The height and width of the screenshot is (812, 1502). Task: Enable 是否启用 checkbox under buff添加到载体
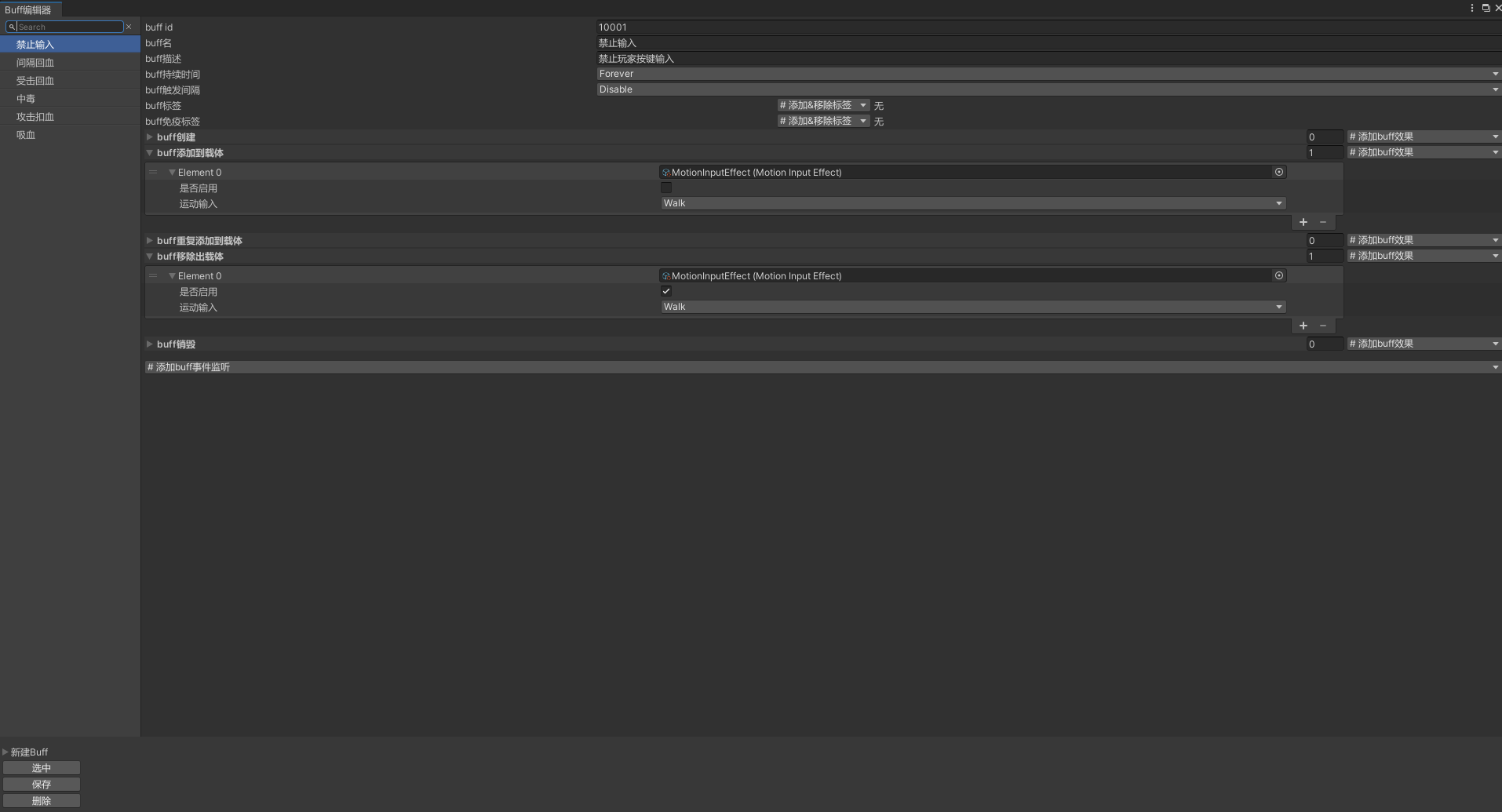click(x=666, y=188)
